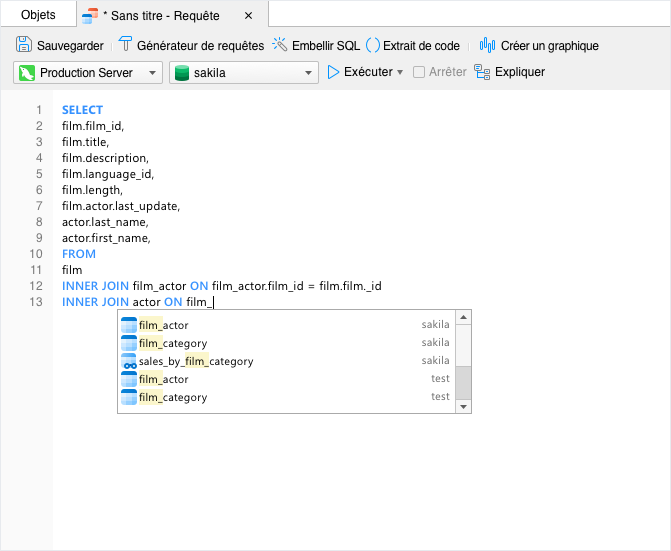The width and height of the screenshot is (671, 551).
Task: Click the Extrait de code label
Action: point(421,45)
